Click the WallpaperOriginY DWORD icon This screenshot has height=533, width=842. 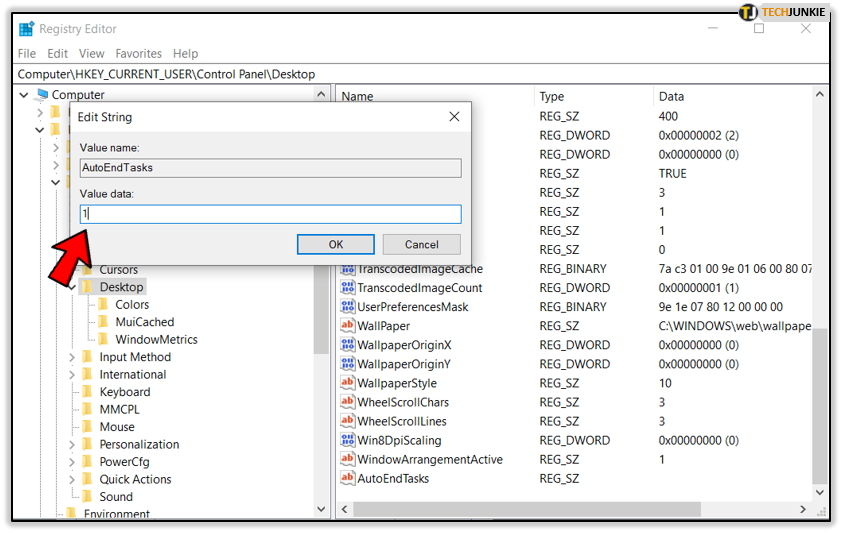click(347, 364)
